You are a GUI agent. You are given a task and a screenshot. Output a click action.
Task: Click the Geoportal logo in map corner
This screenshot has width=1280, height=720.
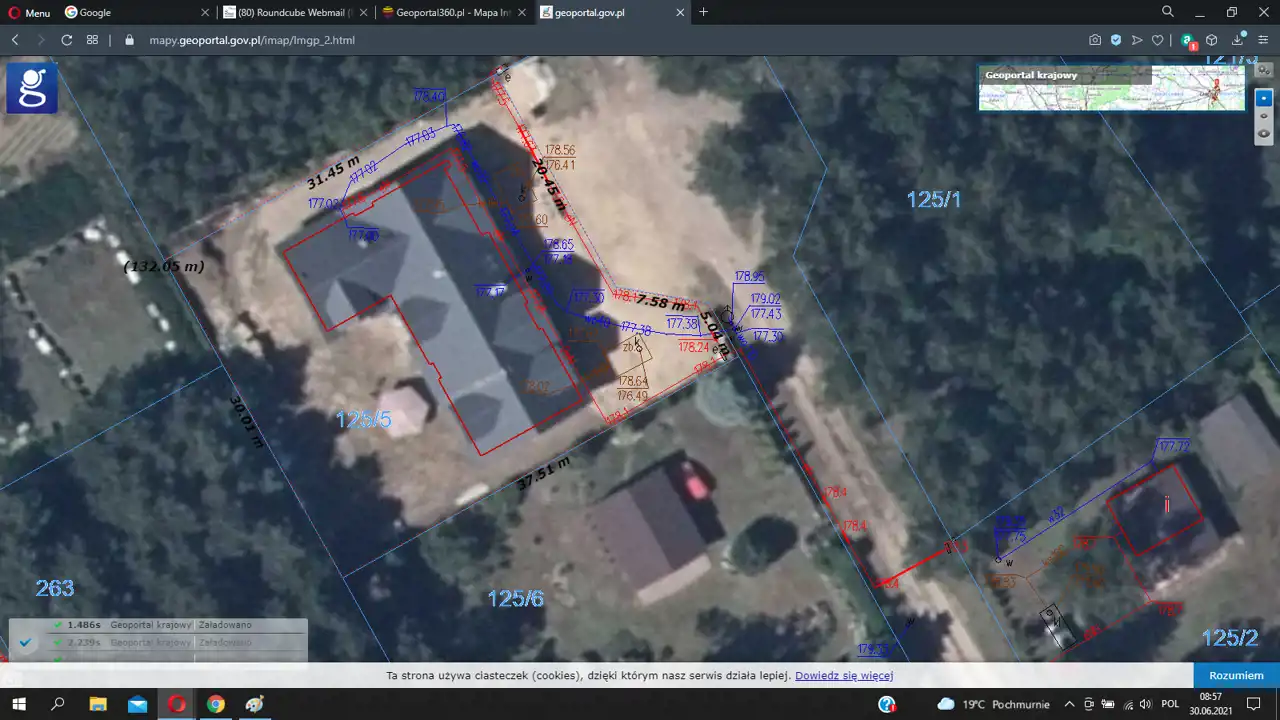(32, 87)
